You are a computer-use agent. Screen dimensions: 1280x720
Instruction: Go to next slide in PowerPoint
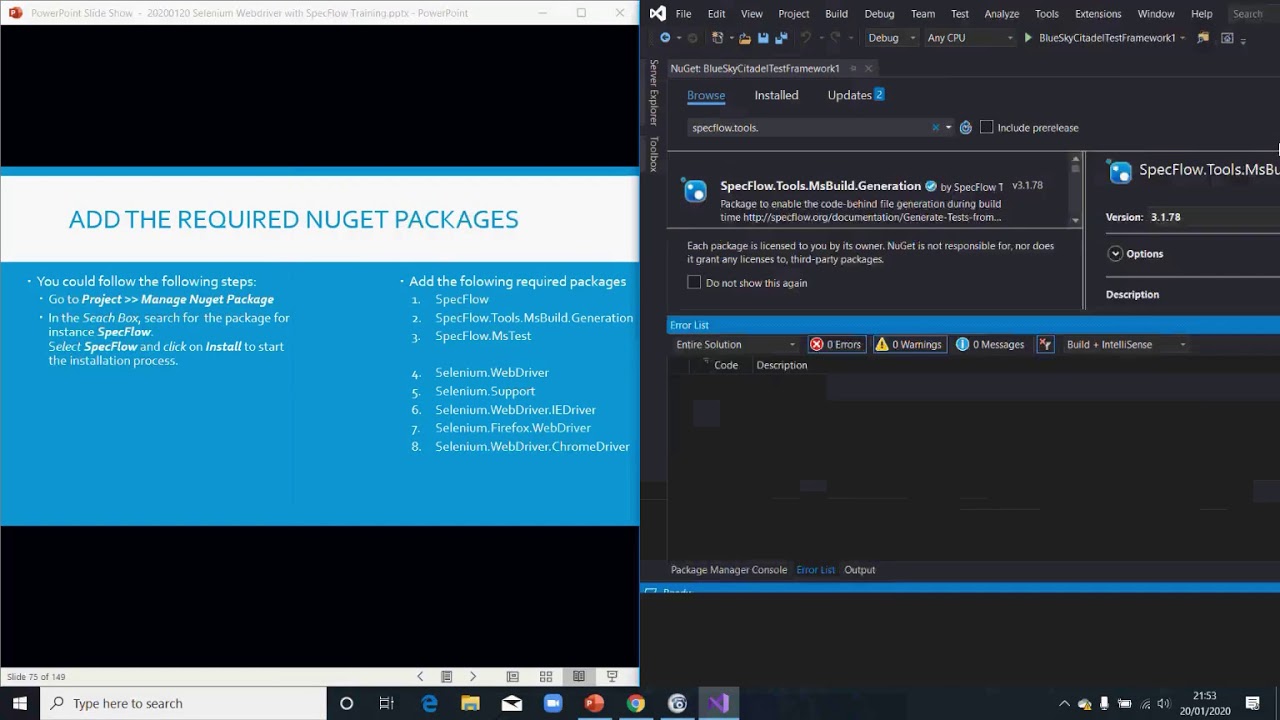click(x=473, y=677)
